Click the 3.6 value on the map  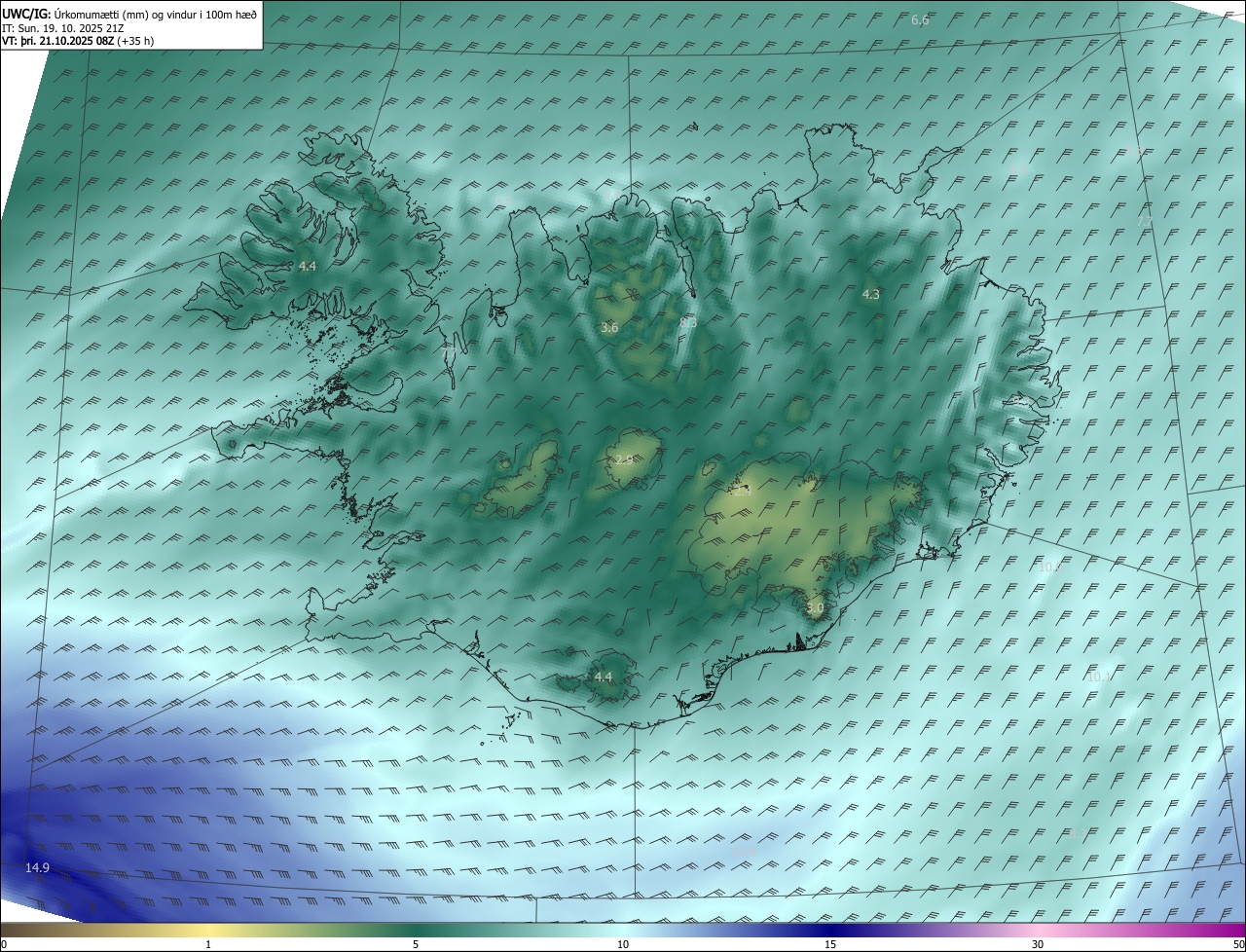click(x=609, y=328)
